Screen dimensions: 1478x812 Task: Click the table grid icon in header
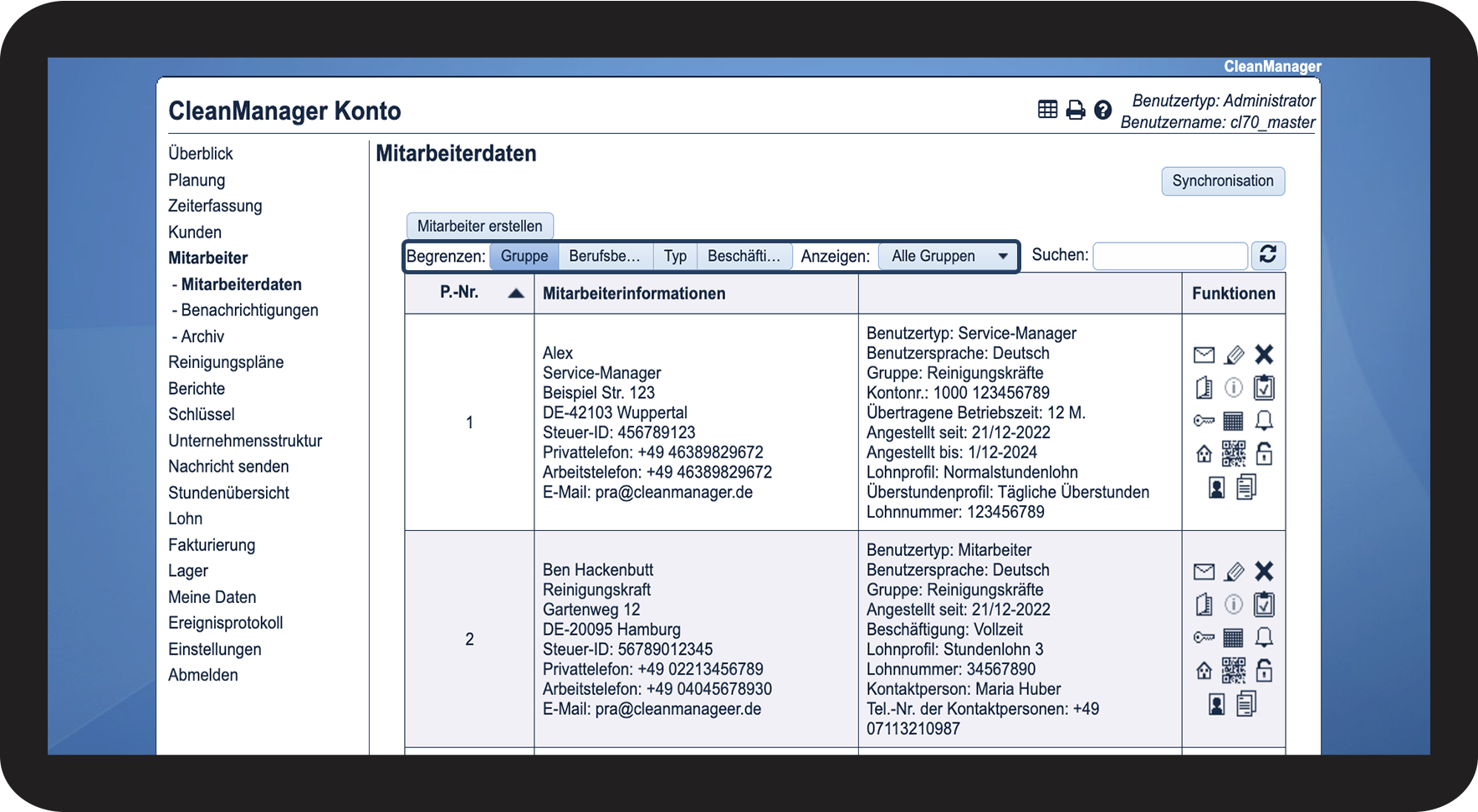pyautogui.click(x=1047, y=110)
